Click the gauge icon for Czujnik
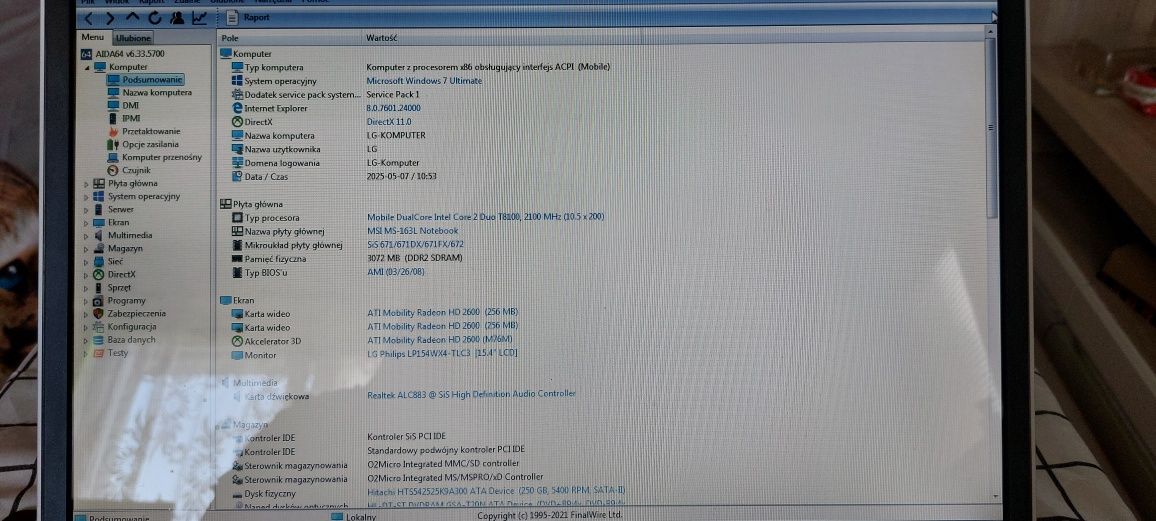This screenshot has height=521, width=1156. [113, 170]
